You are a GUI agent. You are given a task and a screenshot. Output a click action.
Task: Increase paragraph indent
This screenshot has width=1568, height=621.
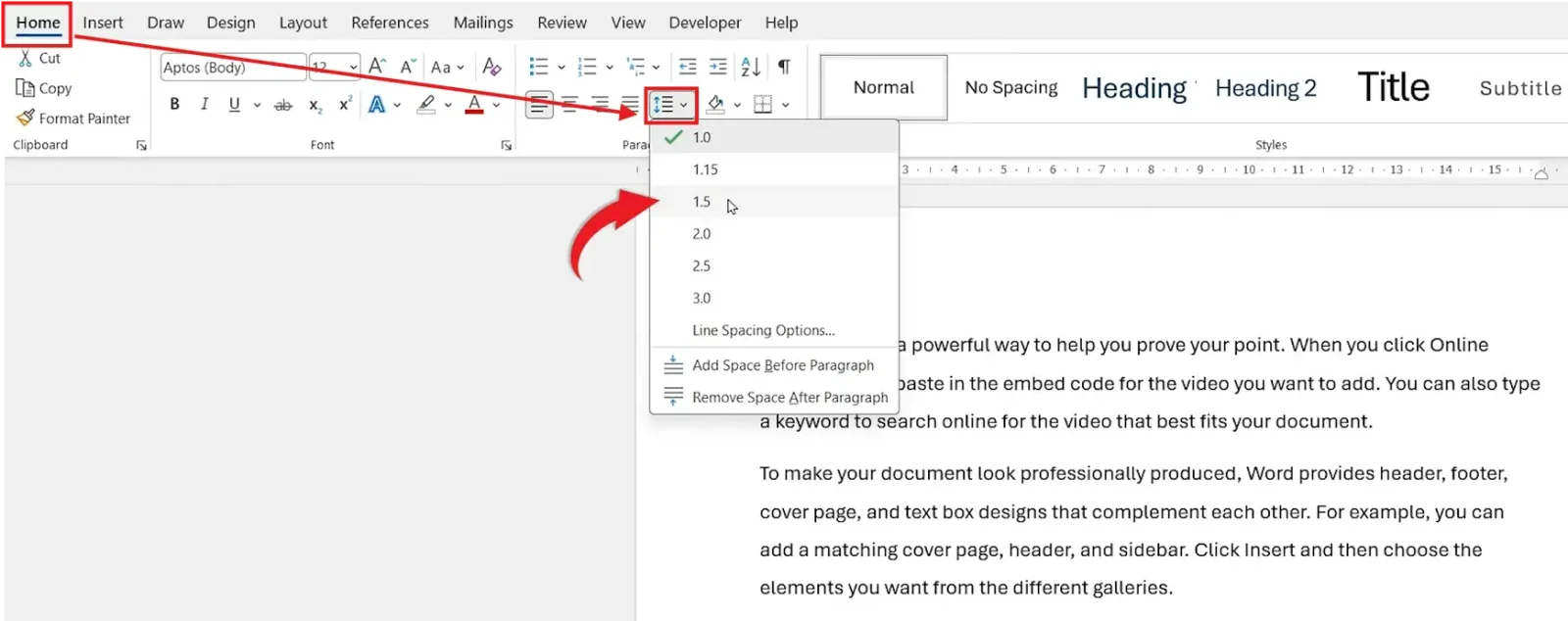(718, 67)
